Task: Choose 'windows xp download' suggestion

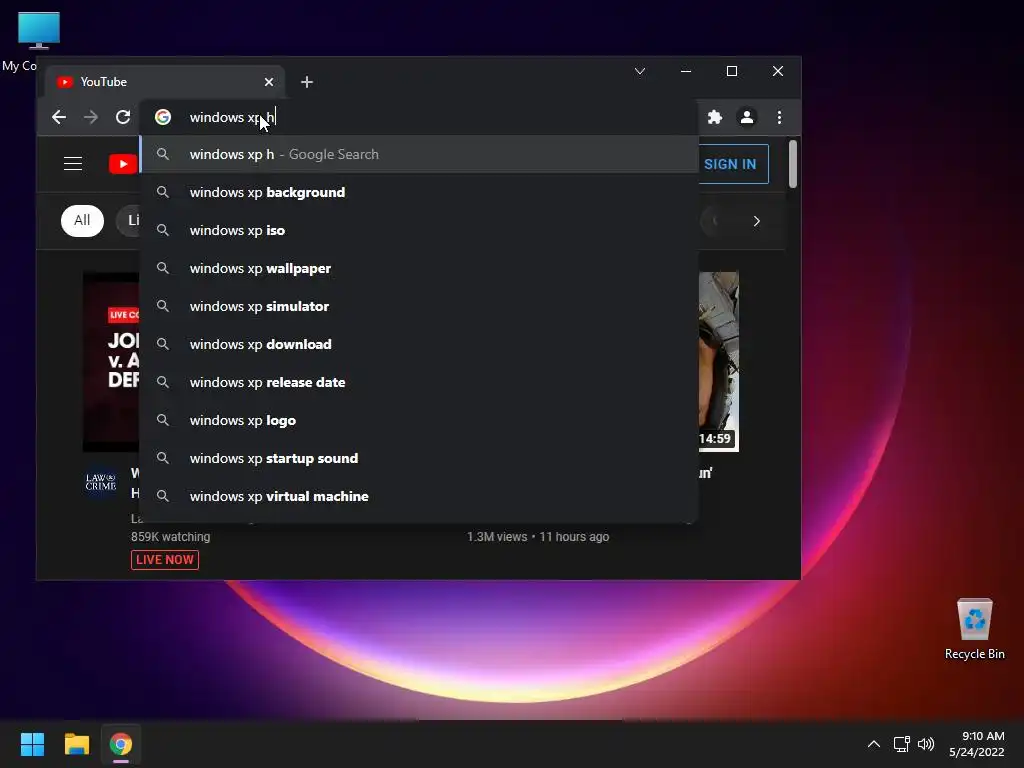Action: coord(419,344)
